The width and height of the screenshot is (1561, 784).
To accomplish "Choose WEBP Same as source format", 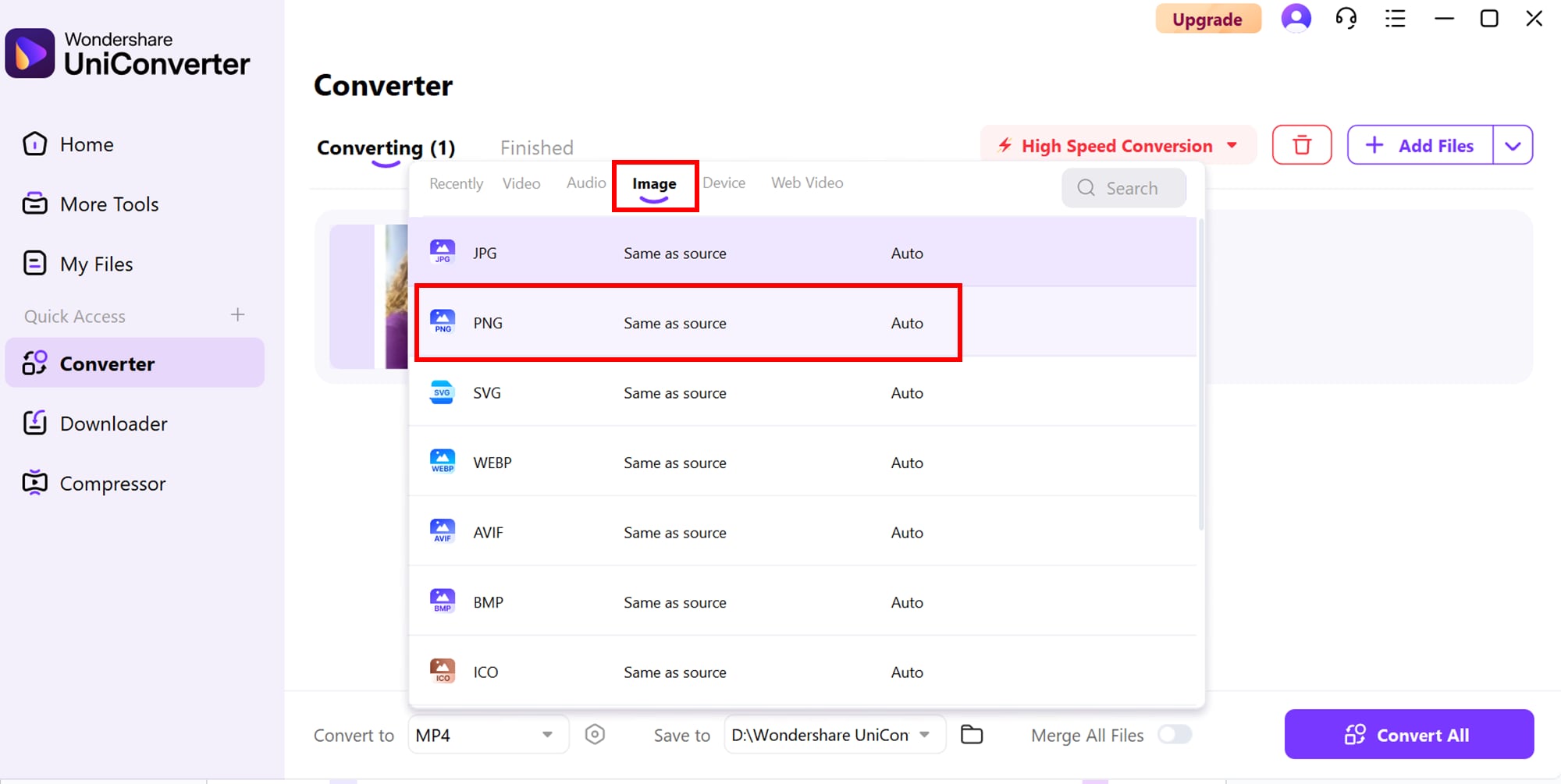I will (x=802, y=462).
